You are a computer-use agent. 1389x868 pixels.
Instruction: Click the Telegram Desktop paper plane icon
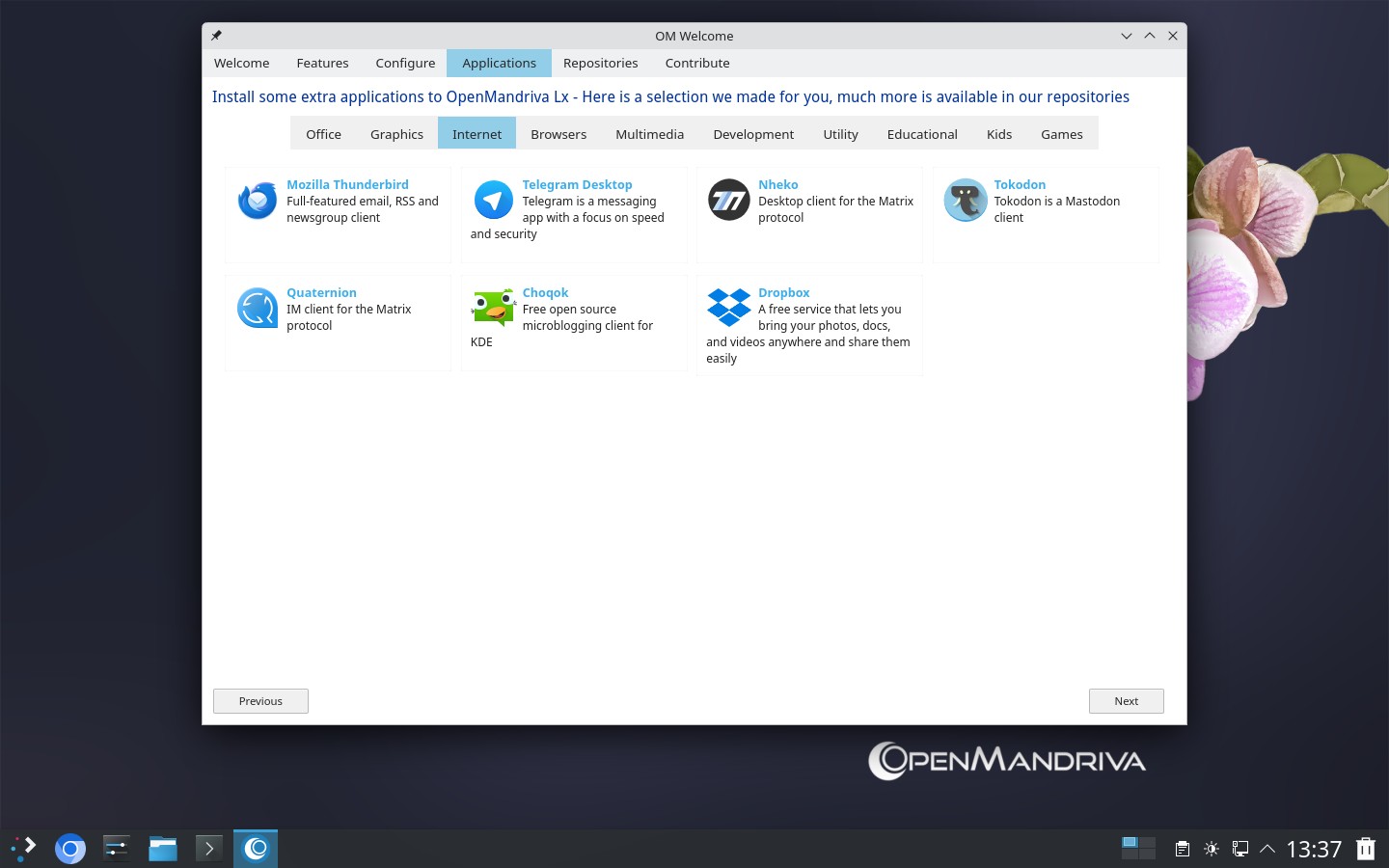pyautogui.click(x=493, y=201)
